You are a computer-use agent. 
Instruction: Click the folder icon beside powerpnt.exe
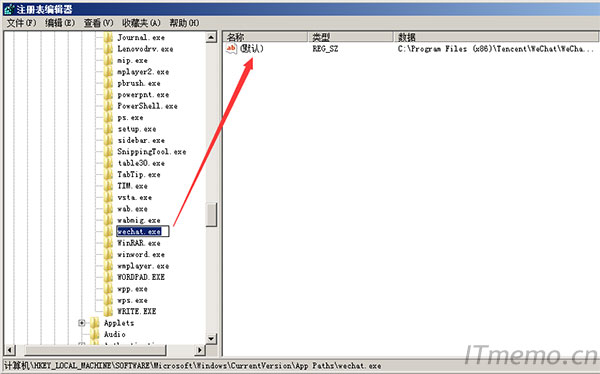tap(108, 95)
